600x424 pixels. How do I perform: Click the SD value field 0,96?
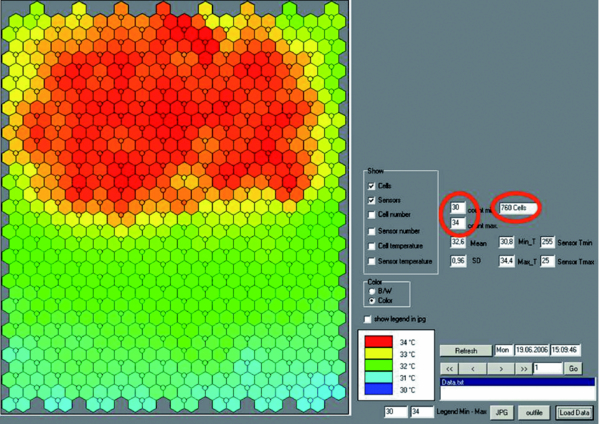click(x=458, y=261)
